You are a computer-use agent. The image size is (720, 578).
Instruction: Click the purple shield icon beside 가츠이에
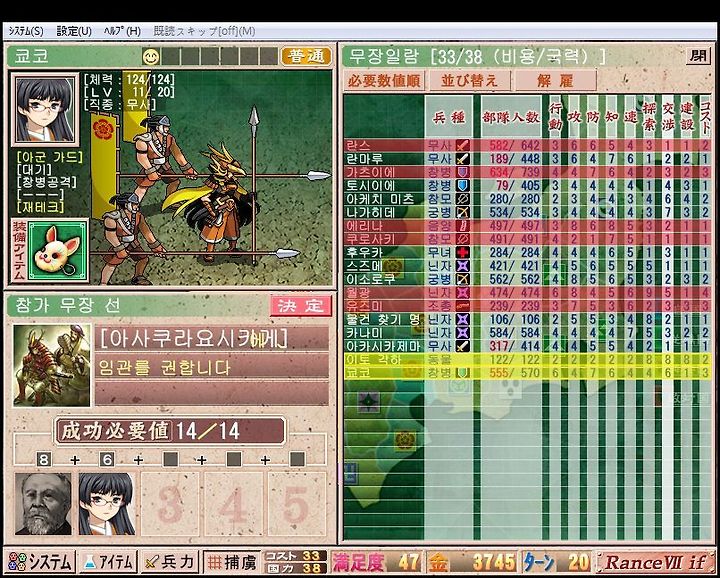pyautogui.click(x=462, y=173)
